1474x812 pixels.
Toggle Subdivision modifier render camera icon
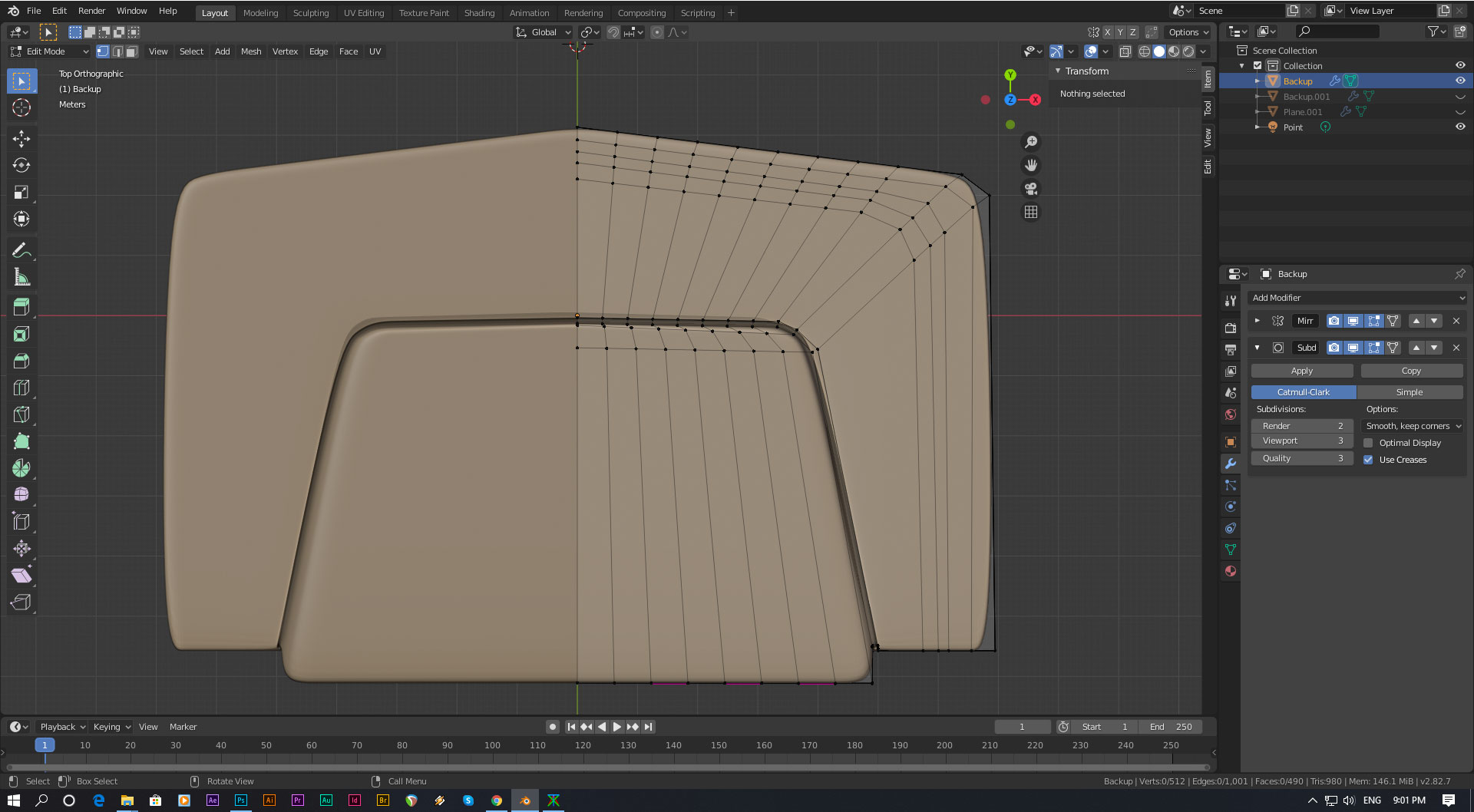[x=1334, y=348]
